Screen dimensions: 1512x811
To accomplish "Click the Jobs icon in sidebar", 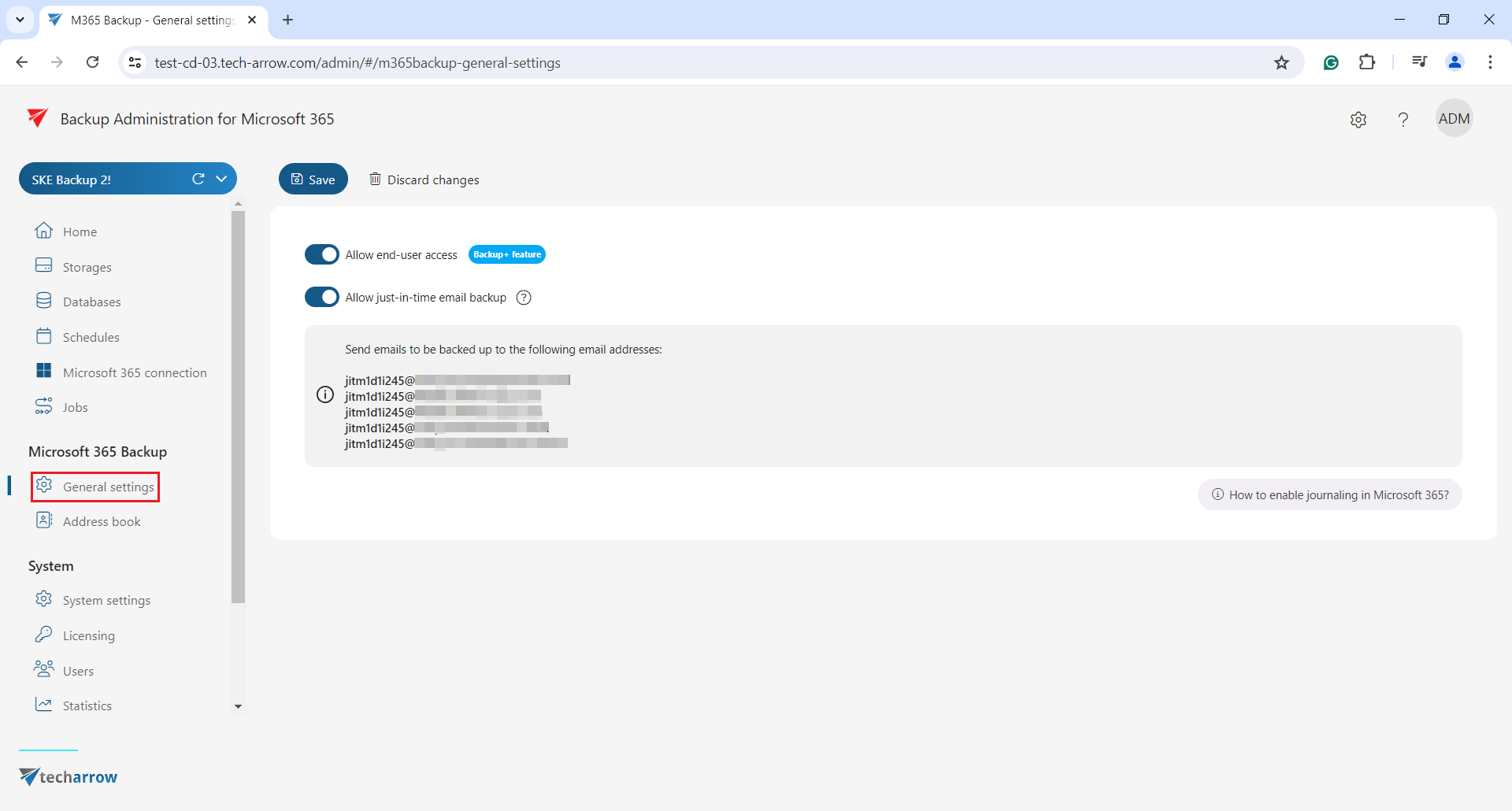I will 44,406.
